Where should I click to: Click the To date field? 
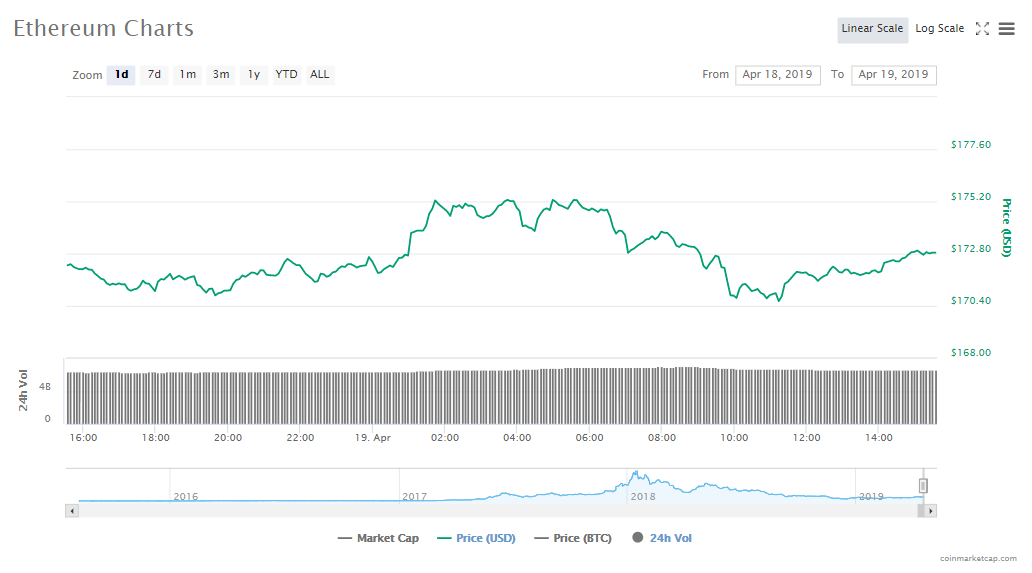pyautogui.click(x=893, y=75)
